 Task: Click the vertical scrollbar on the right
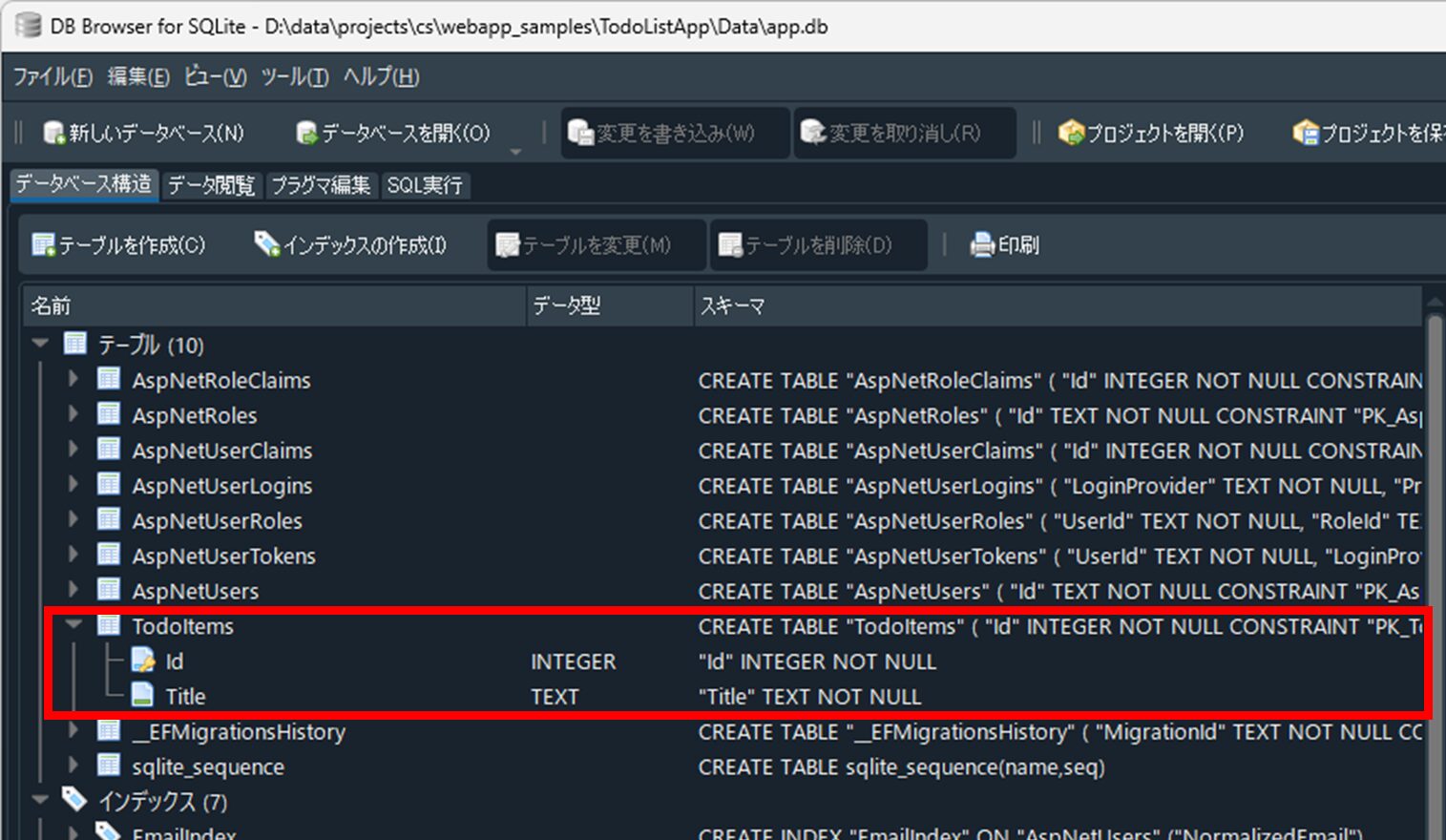[x=1435, y=477]
